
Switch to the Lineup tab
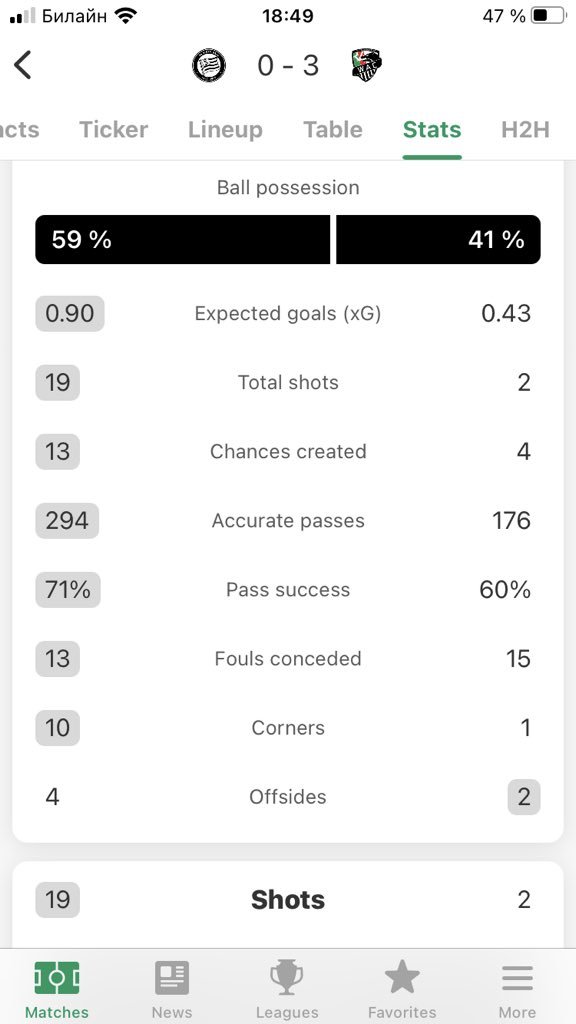tap(225, 129)
